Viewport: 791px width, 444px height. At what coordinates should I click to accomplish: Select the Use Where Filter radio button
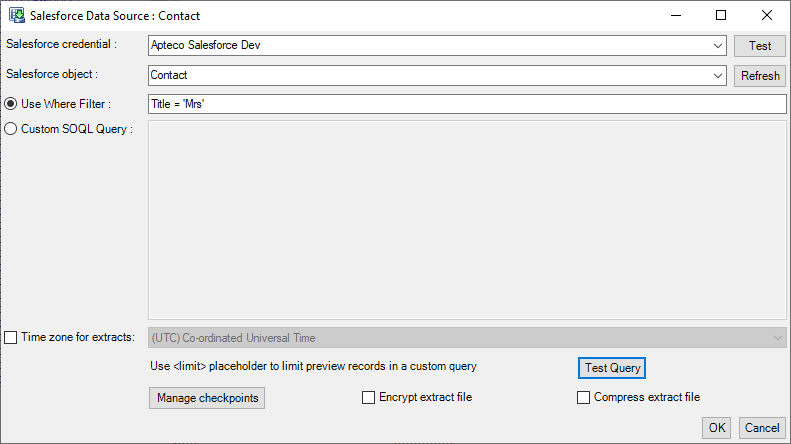[x=11, y=104]
